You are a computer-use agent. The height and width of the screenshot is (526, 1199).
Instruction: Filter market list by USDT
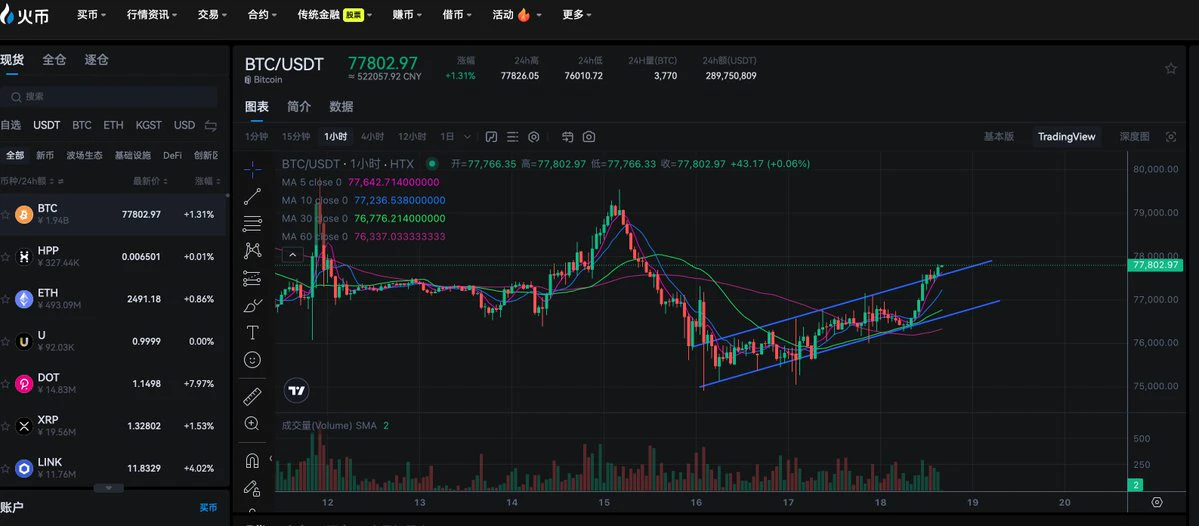(47, 125)
